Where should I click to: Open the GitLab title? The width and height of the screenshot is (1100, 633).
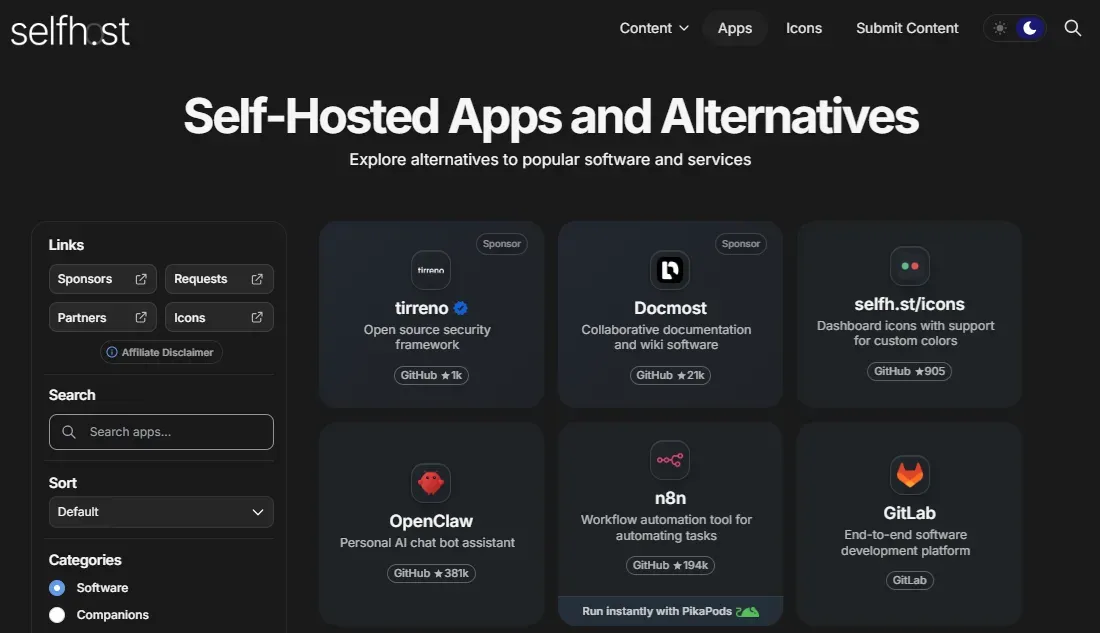909,513
